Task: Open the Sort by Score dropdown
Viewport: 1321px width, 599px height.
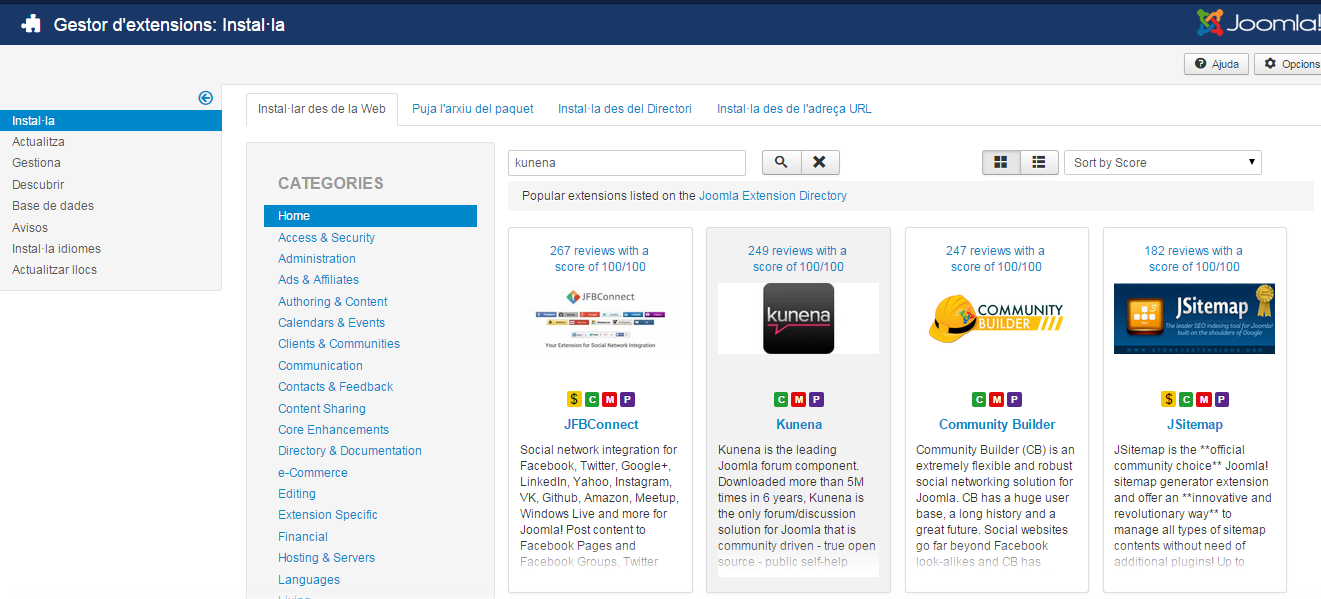Action: coord(1162,162)
